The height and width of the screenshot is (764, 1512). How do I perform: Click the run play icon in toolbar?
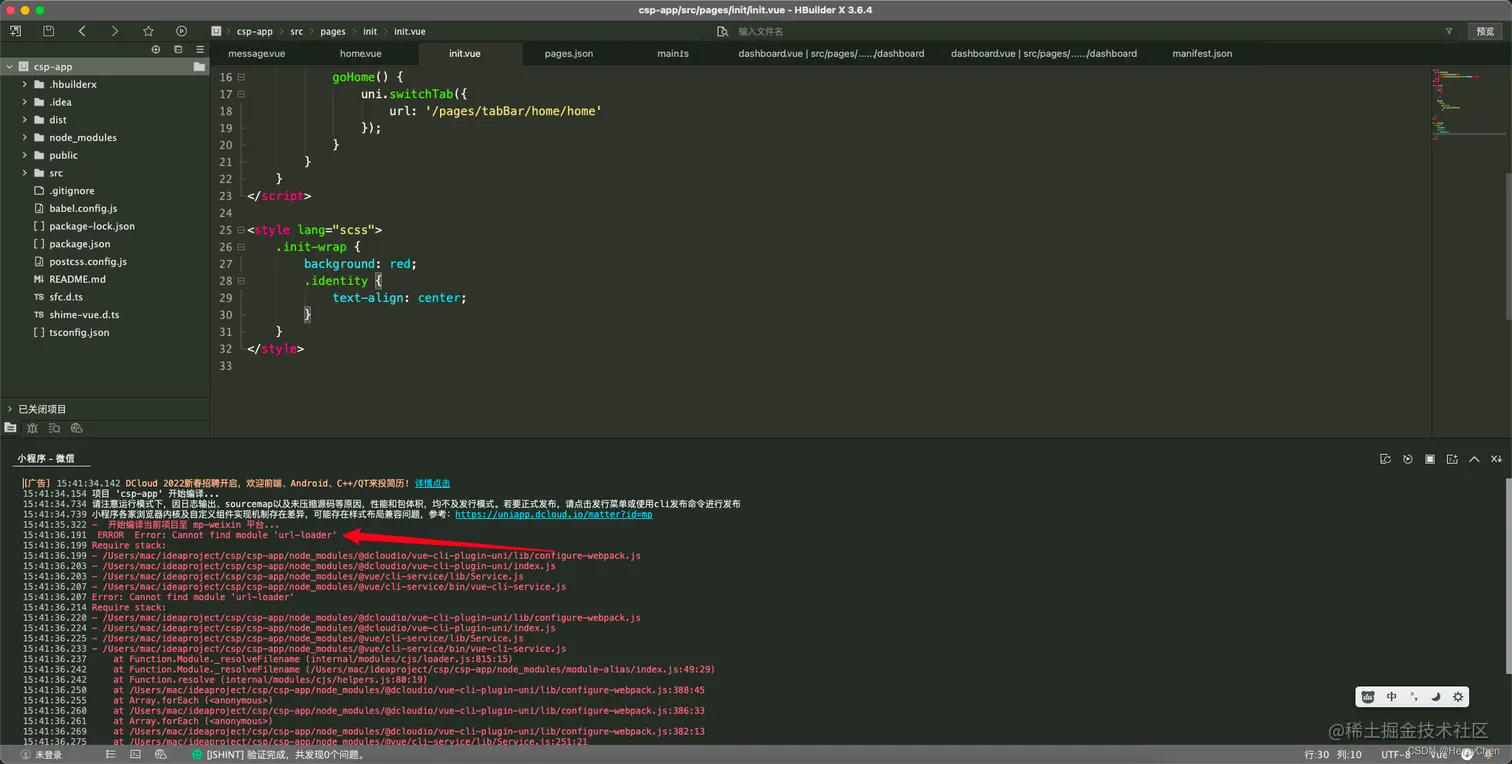click(181, 31)
